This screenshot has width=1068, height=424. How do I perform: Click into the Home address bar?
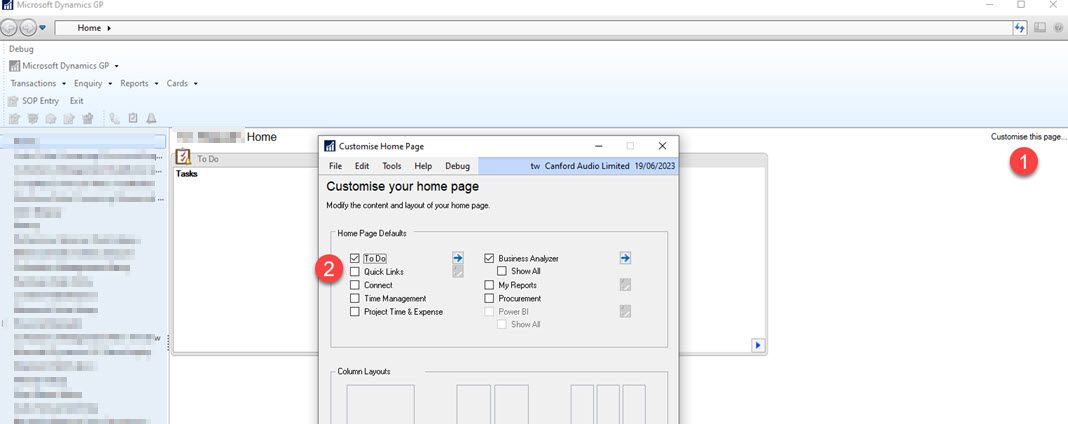coord(533,28)
